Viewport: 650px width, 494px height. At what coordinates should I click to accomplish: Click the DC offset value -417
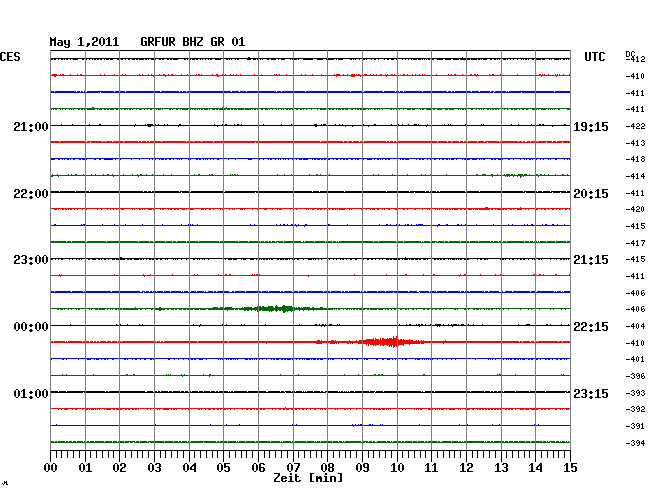pos(635,243)
